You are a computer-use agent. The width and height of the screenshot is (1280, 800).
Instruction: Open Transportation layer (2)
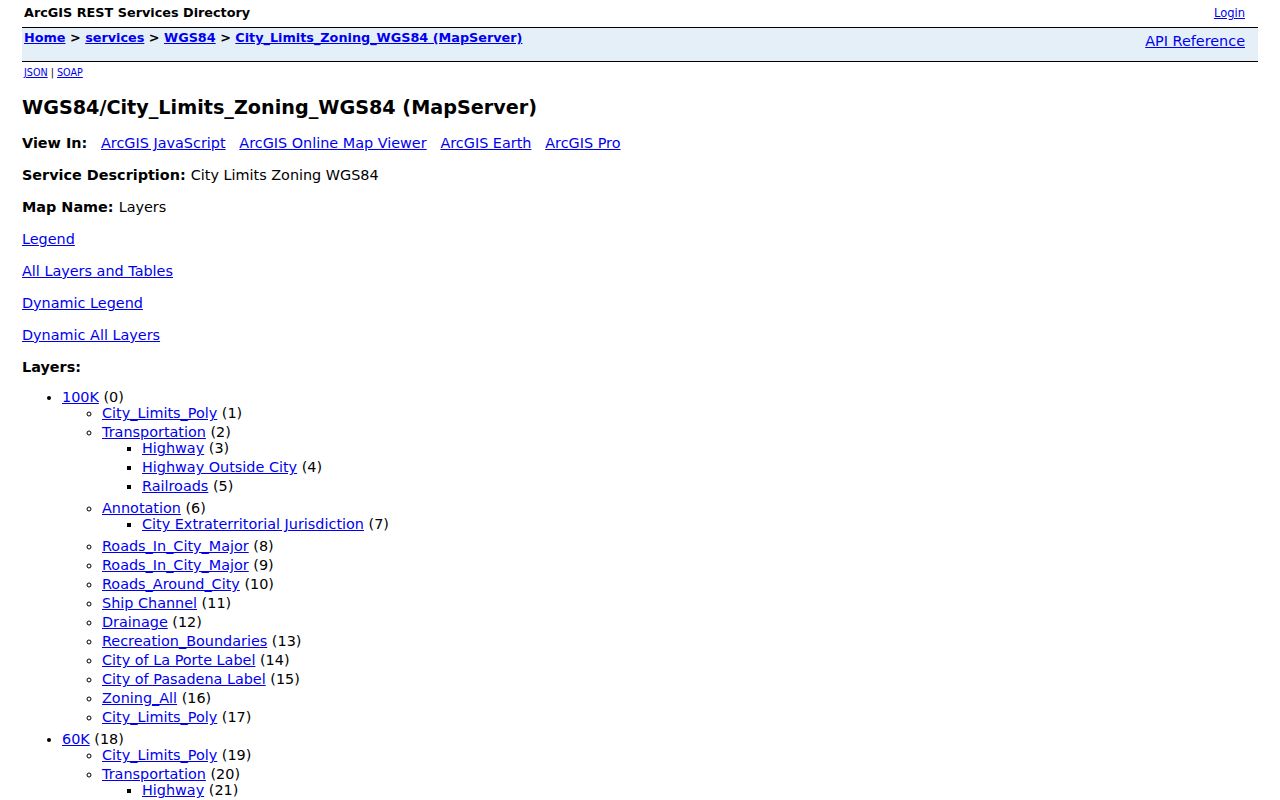(153, 432)
